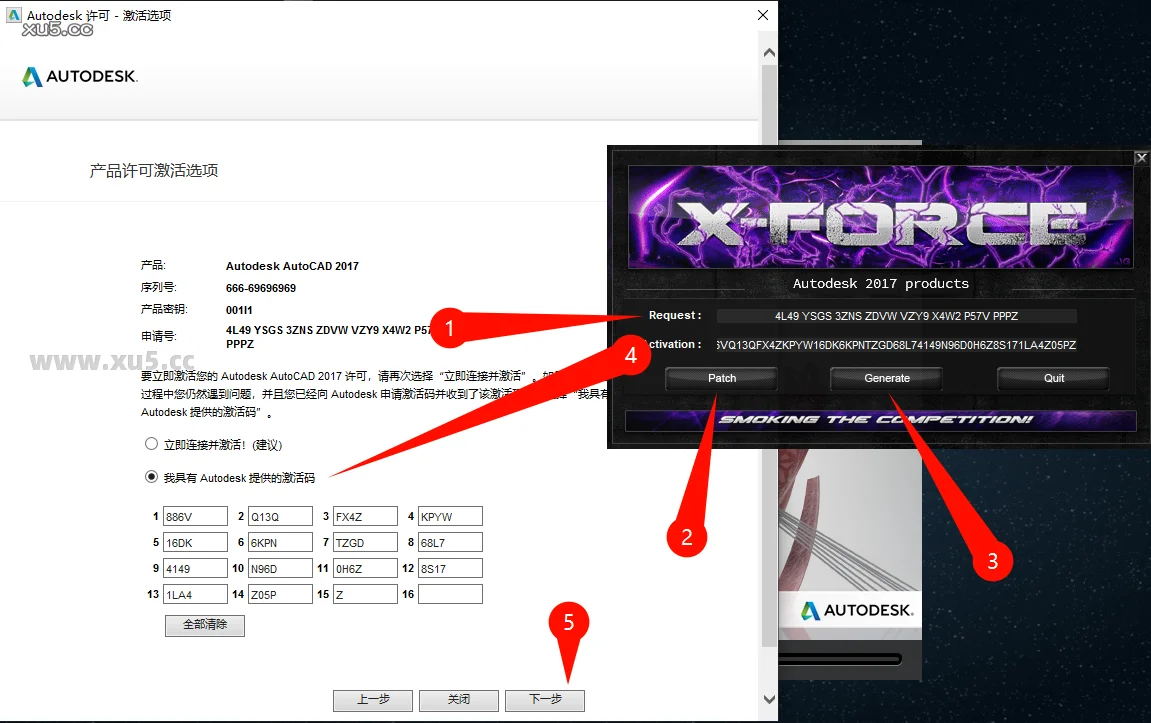Click the Autodesk logo in the header

click(80, 77)
